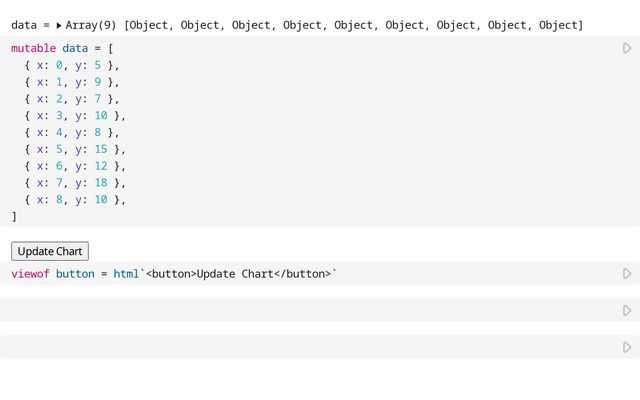Click the code line with y: 15

(74, 149)
